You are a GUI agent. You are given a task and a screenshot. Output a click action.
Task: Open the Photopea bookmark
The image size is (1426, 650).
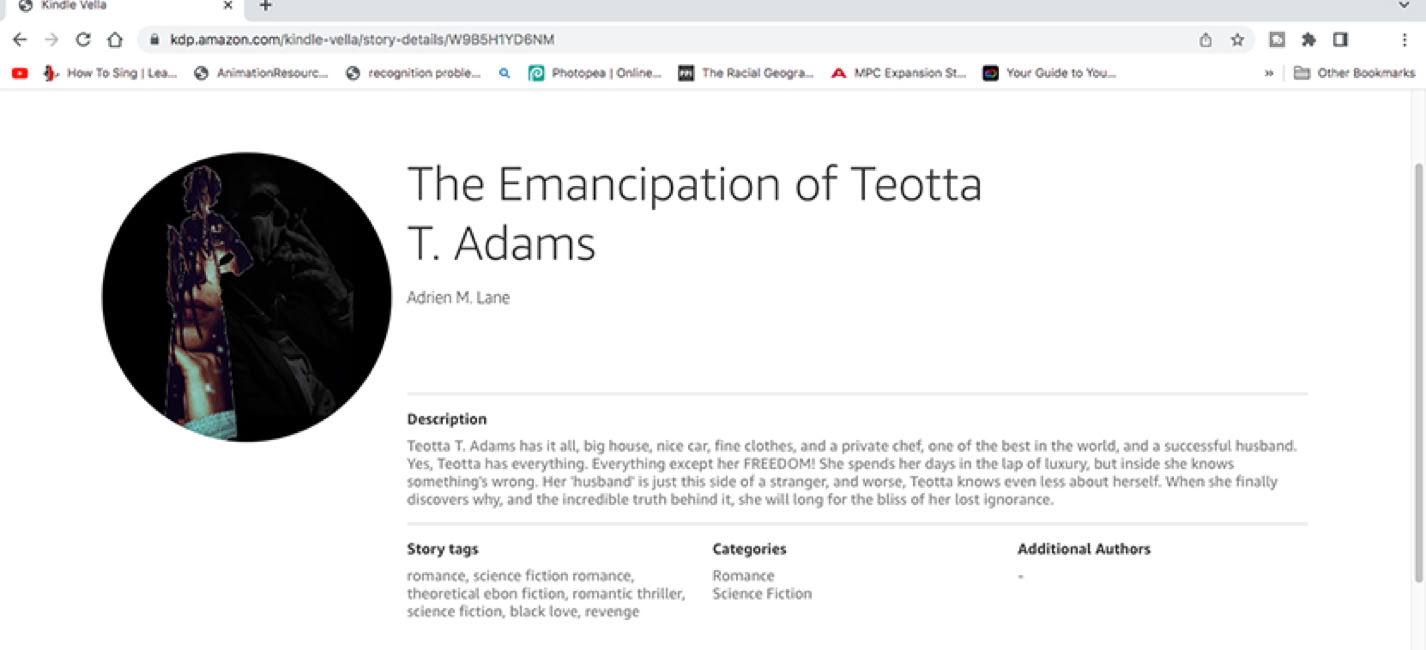595,73
